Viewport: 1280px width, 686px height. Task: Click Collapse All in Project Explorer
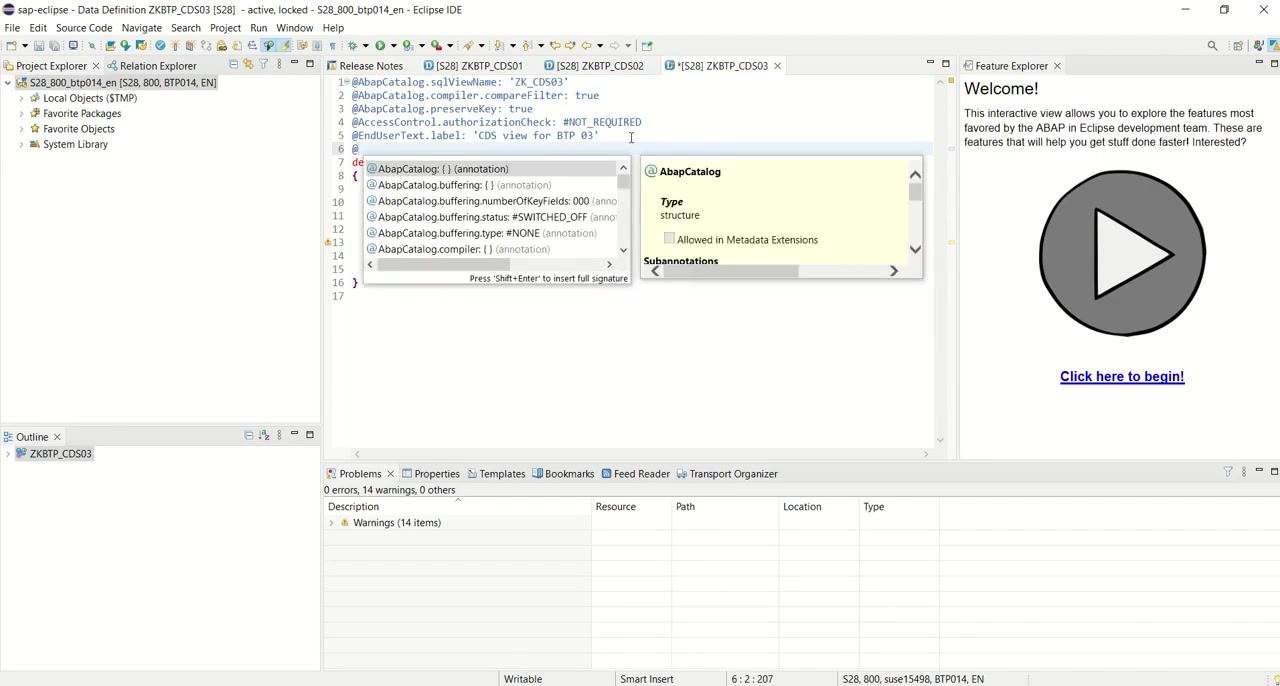coord(233,65)
